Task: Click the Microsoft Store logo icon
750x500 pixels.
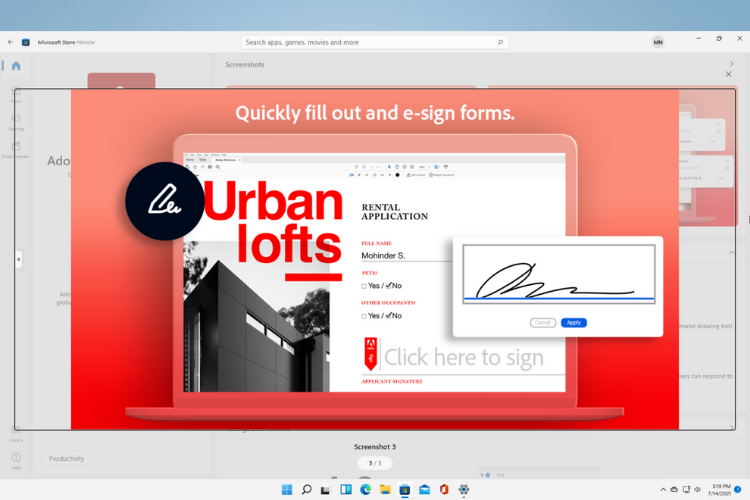Action: click(26, 42)
